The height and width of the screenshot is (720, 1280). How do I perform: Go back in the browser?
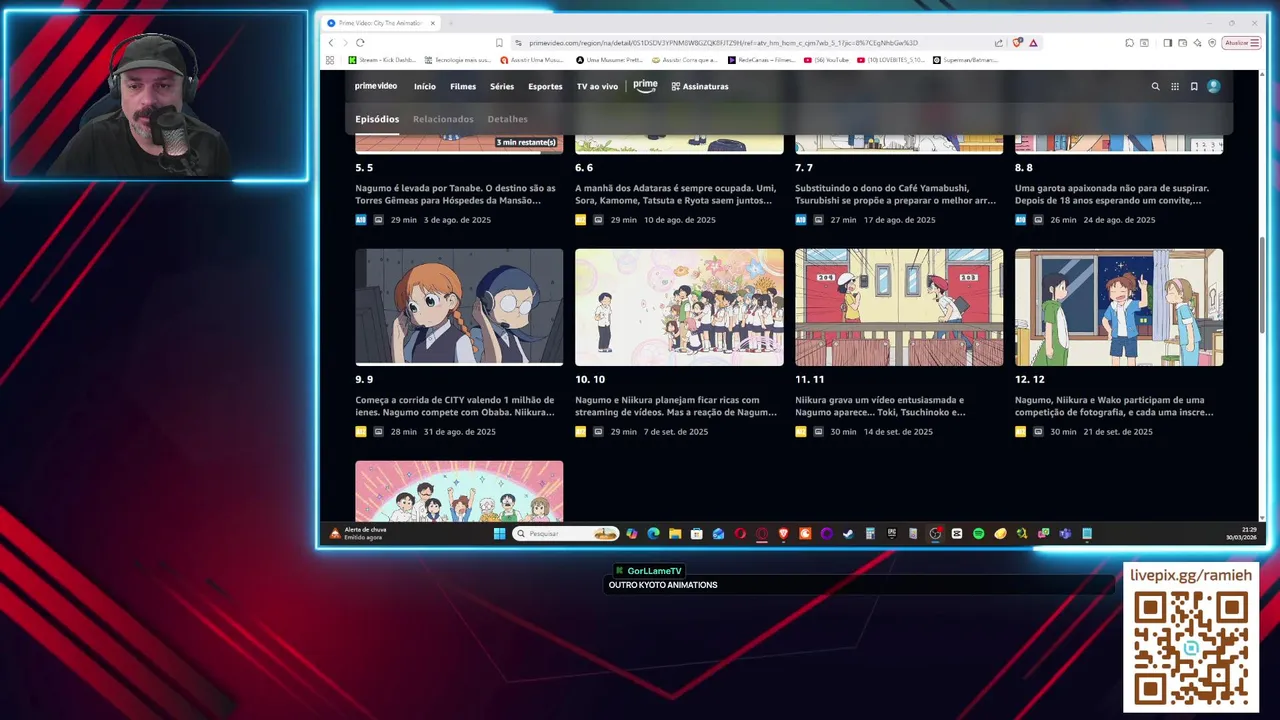coord(331,43)
